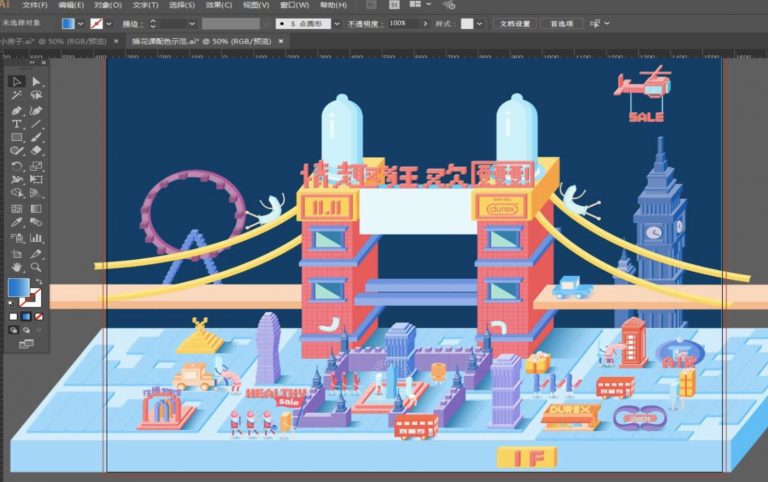Screen dimensions: 768x482
Task: Close the 插花课配色示范.ai document tab
Action: [281, 42]
